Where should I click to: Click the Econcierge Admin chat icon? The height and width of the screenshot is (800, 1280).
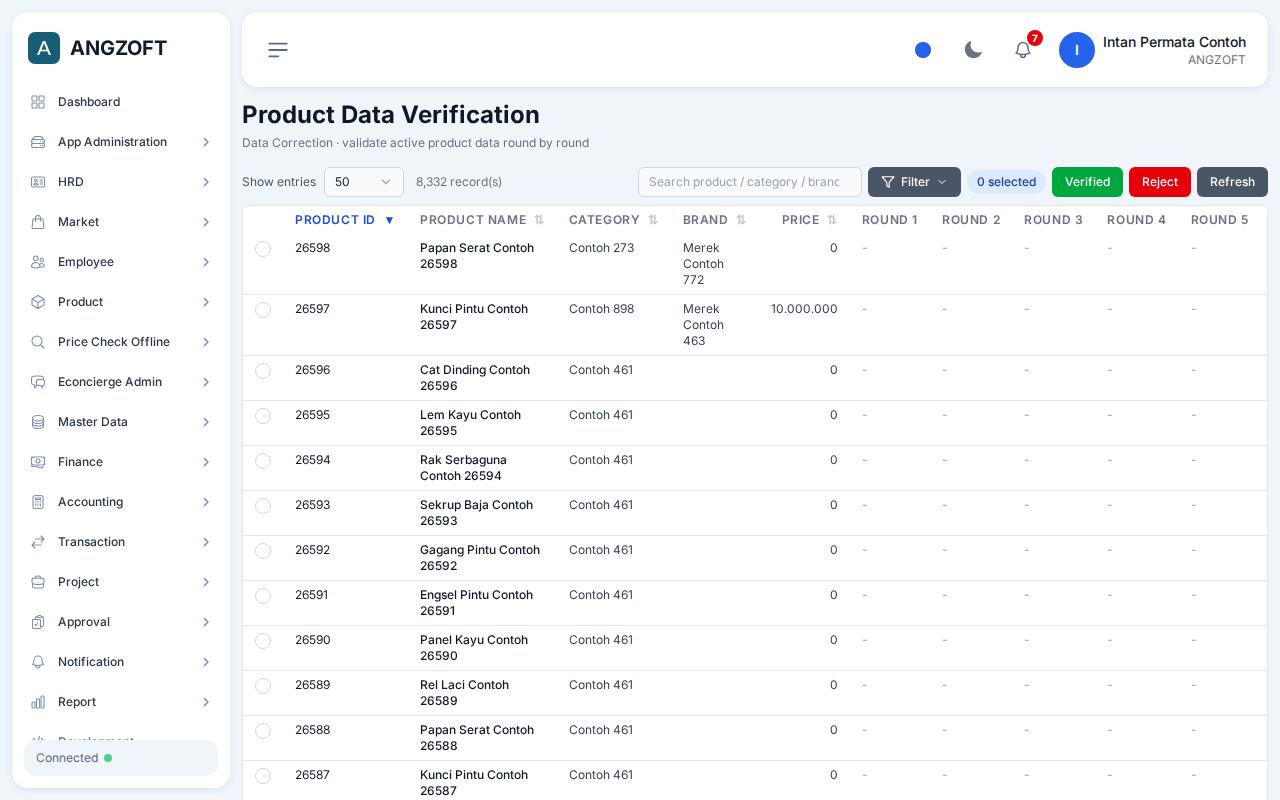tap(38, 382)
